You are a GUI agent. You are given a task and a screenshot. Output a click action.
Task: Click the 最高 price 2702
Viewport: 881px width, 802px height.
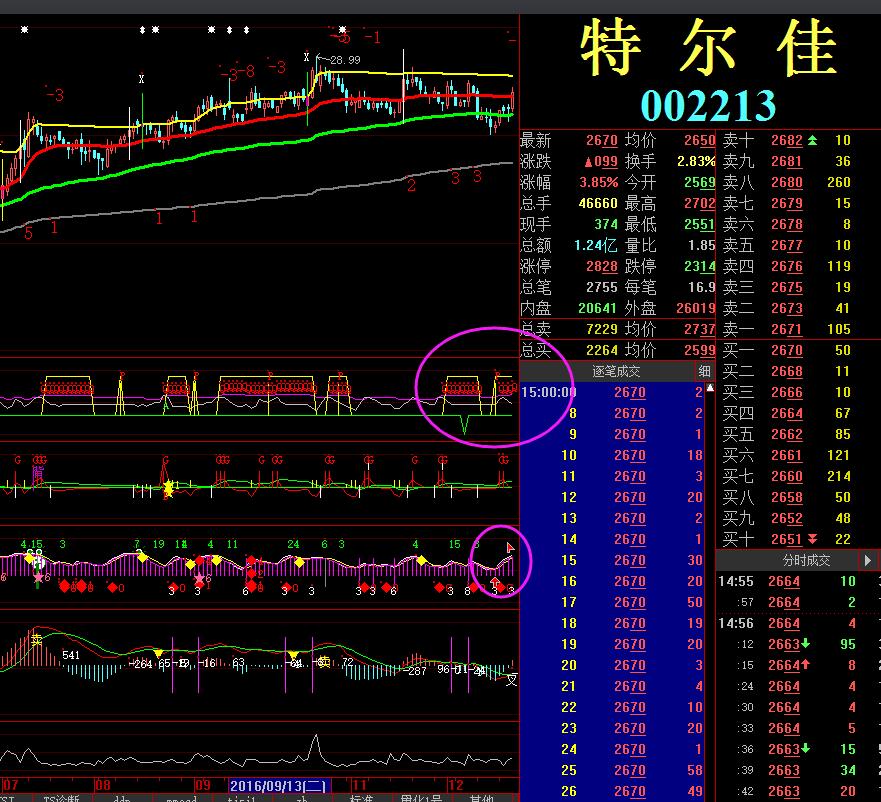700,203
